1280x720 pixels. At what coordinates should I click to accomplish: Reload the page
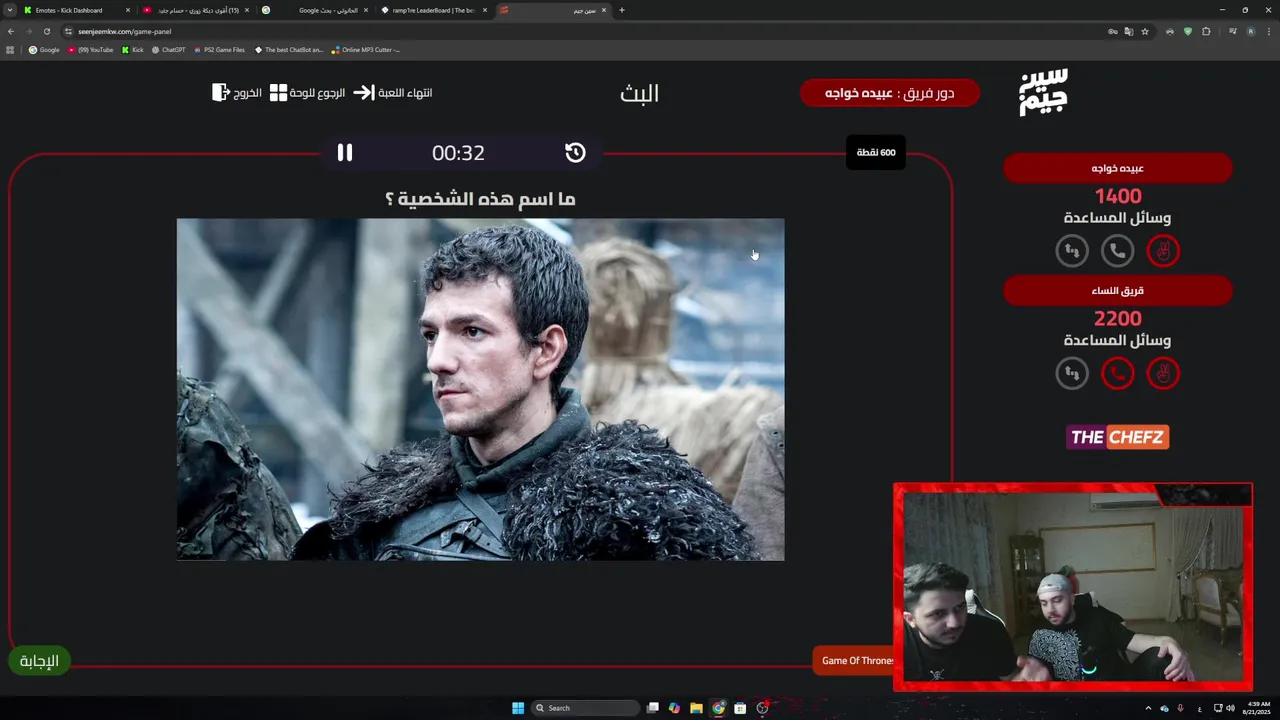click(46, 31)
